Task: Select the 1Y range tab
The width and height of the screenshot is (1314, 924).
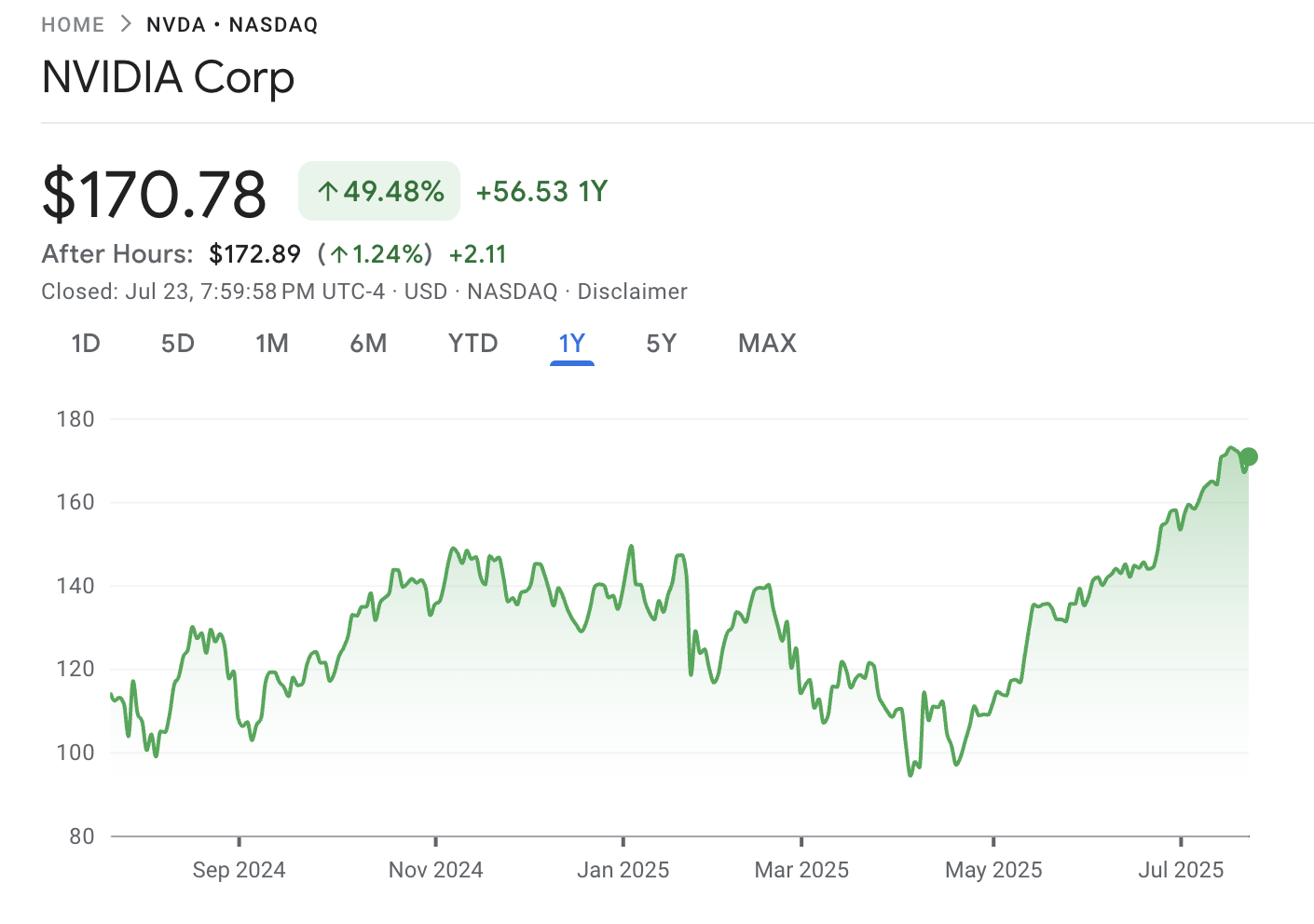Action: point(572,344)
